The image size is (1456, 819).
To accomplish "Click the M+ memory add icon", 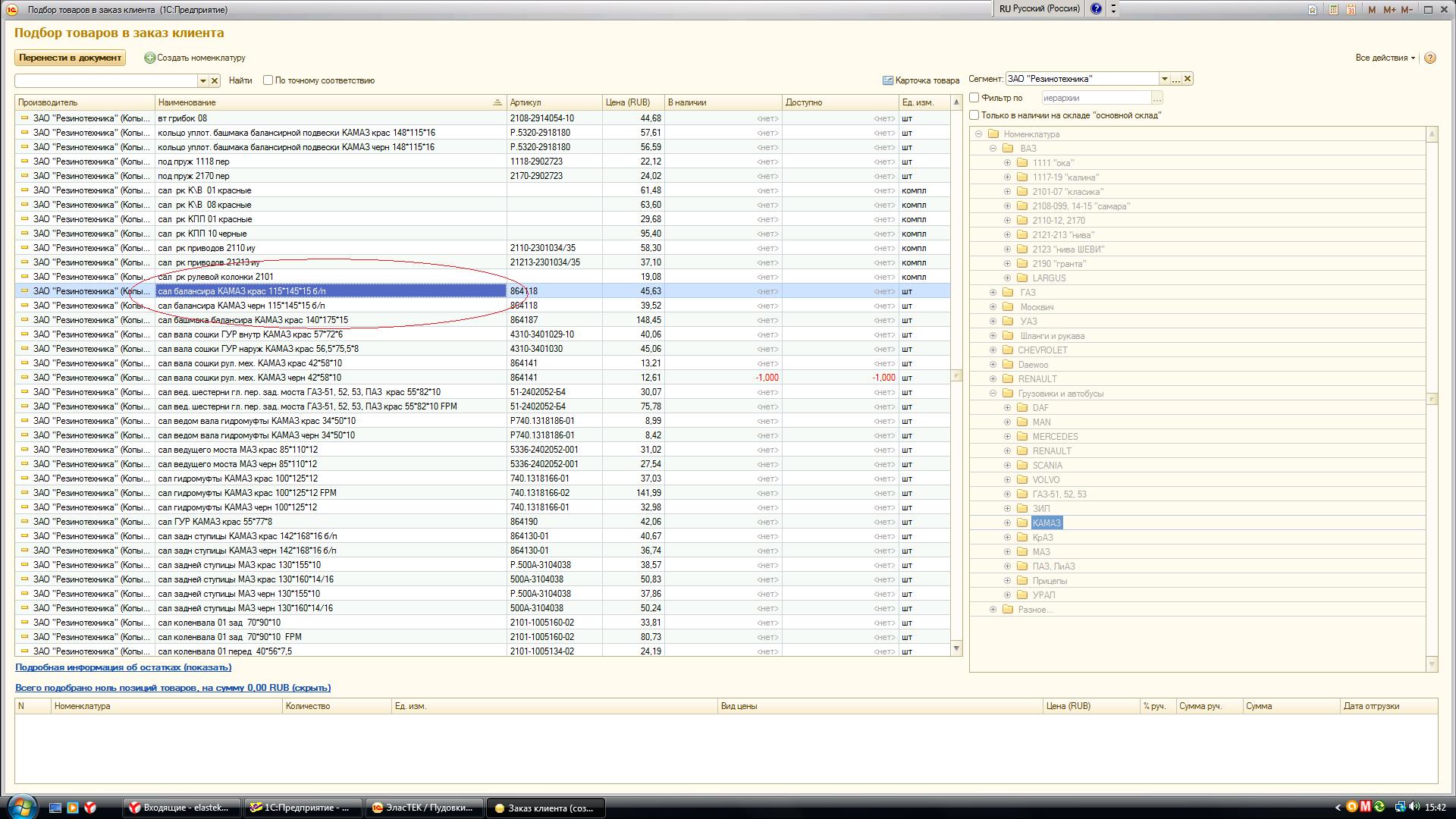I will point(1389,10).
